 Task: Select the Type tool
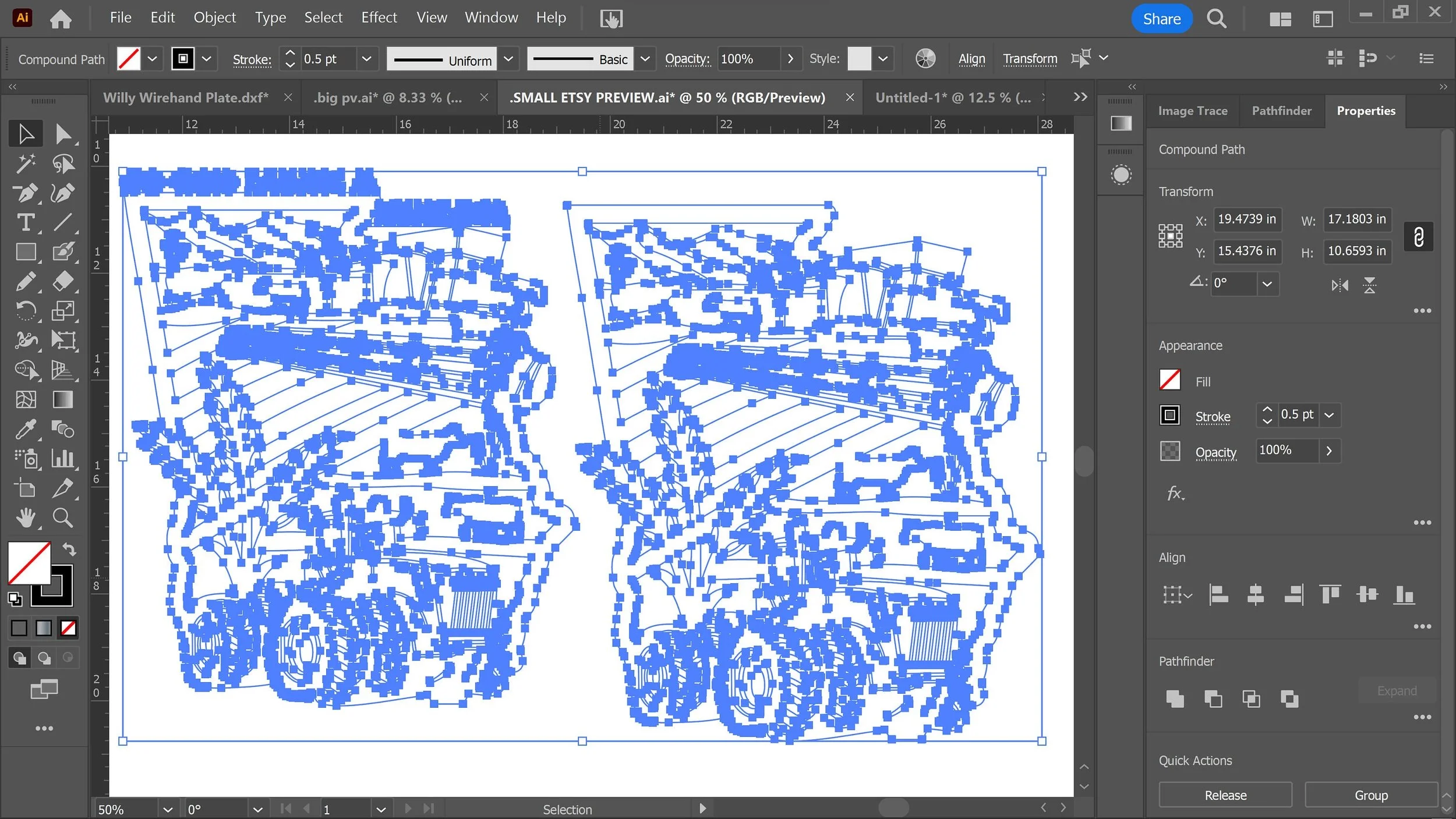pos(26,222)
